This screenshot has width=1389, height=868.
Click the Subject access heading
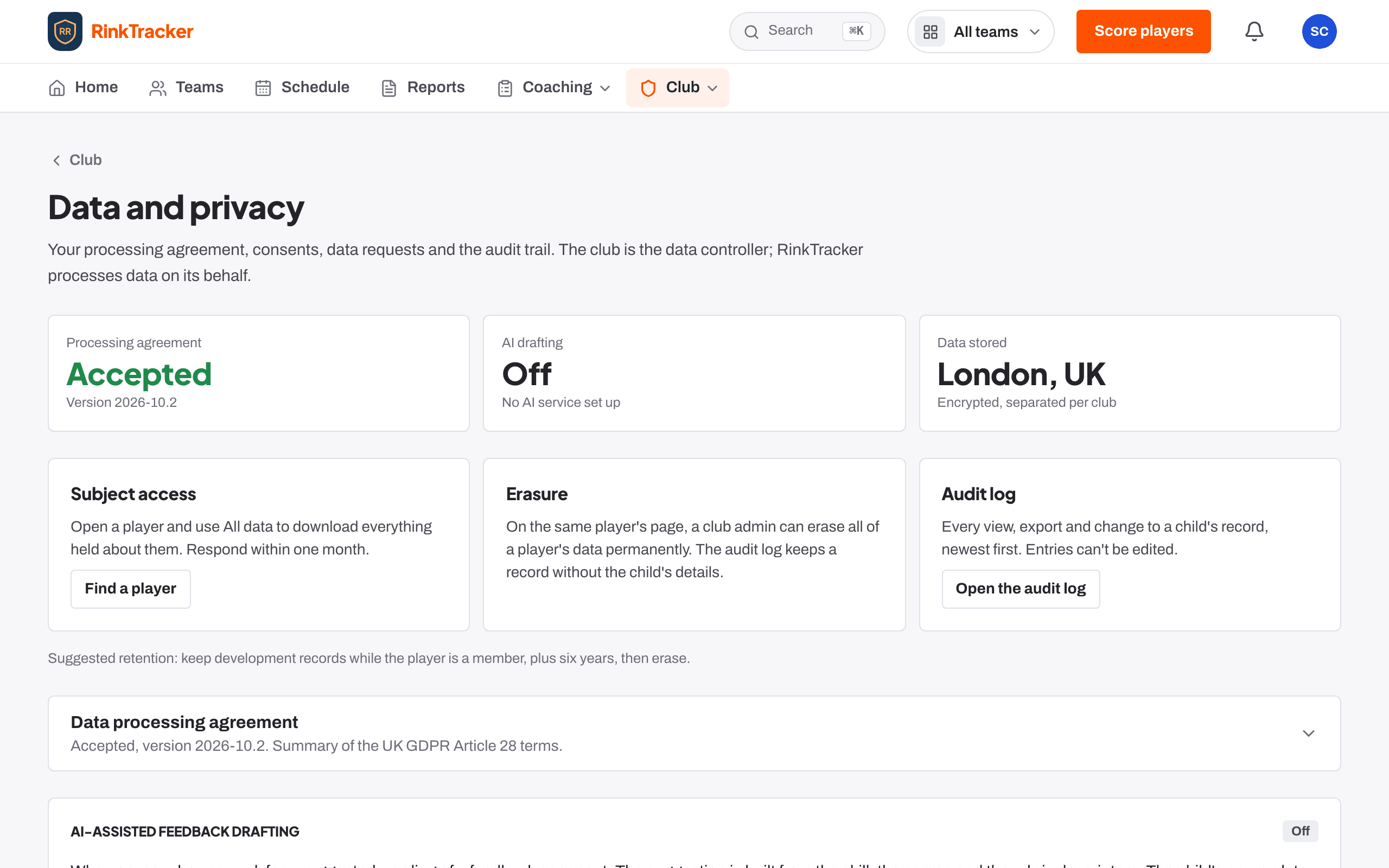[x=133, y=494]
